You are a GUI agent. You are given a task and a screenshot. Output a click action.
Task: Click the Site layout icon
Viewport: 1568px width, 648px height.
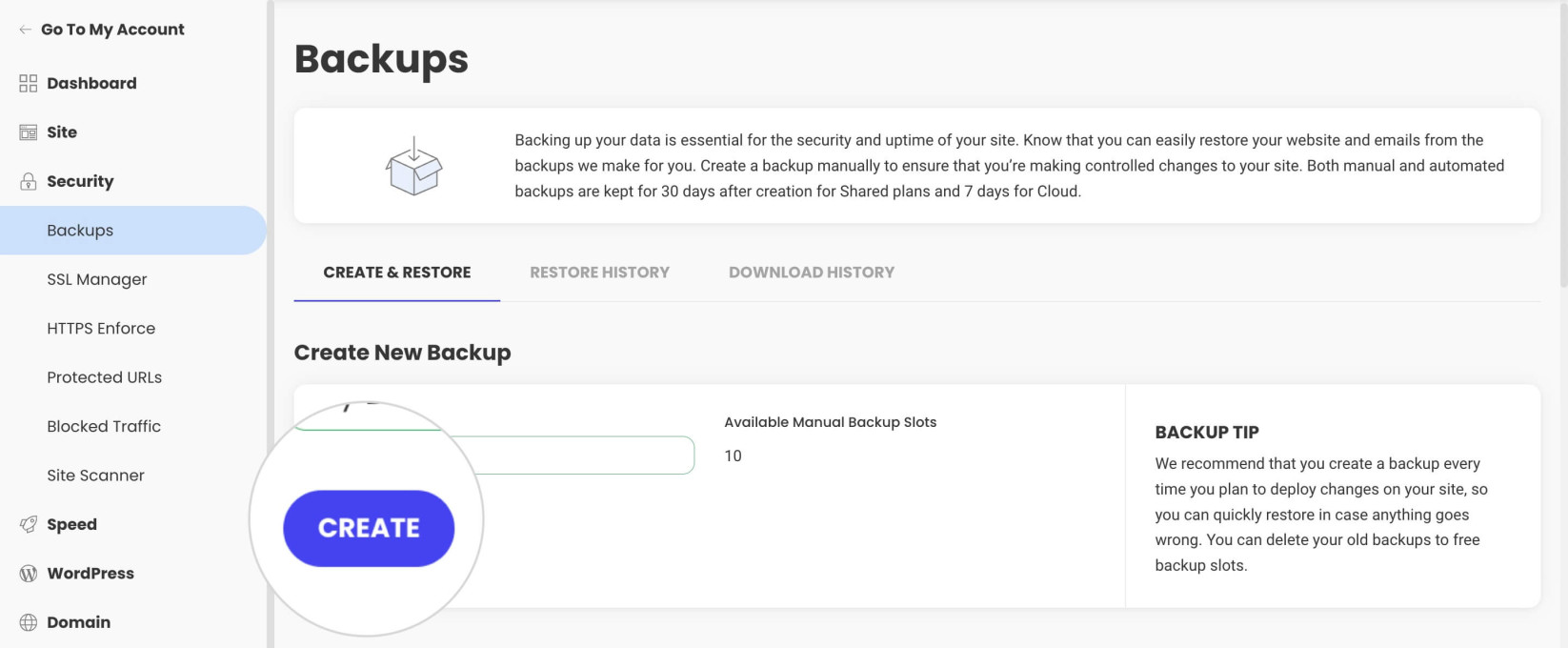coord(29,132)
